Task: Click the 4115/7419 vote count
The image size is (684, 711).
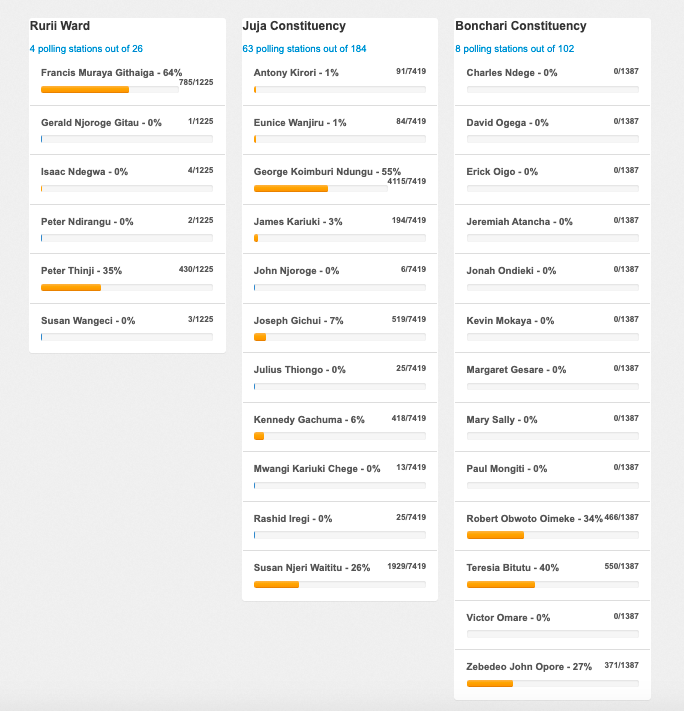Action: [x=406, y=181]
